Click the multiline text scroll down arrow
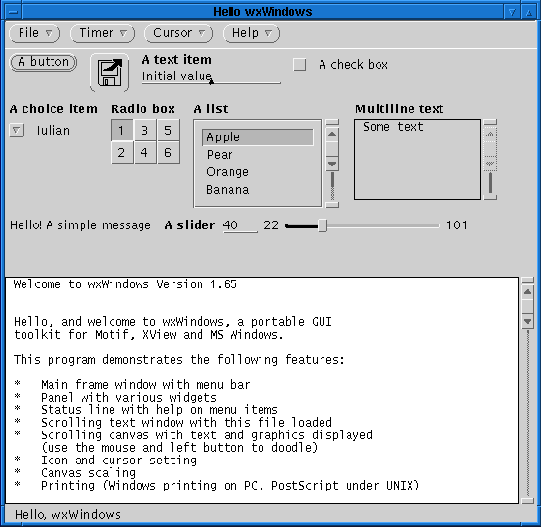The width and height of the screenshot is (541, 529). point(490,164)
